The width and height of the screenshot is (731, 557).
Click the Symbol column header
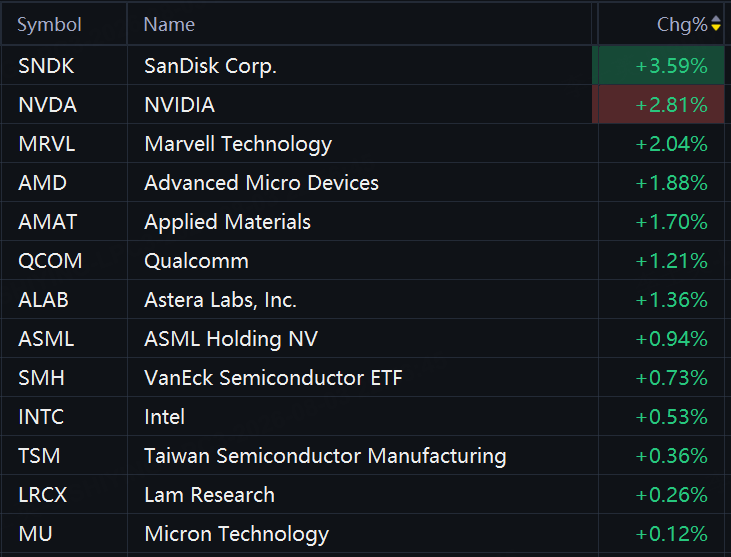[49, 25]
